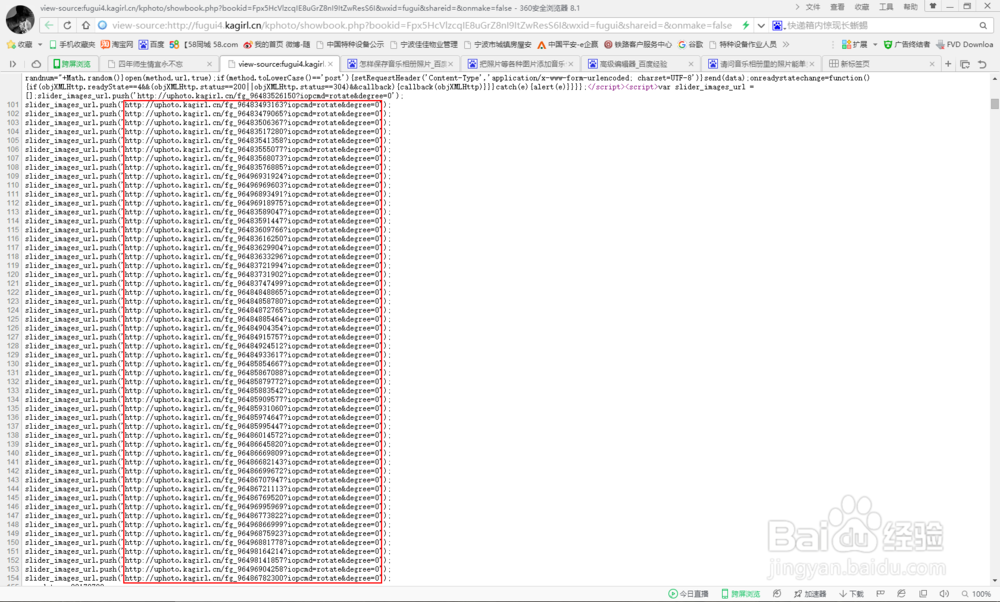Open the 手机收藏夹 bookmark
The height and width of the screenshot is (602, 1000).
pyautogui.click(x=71, y=45)
